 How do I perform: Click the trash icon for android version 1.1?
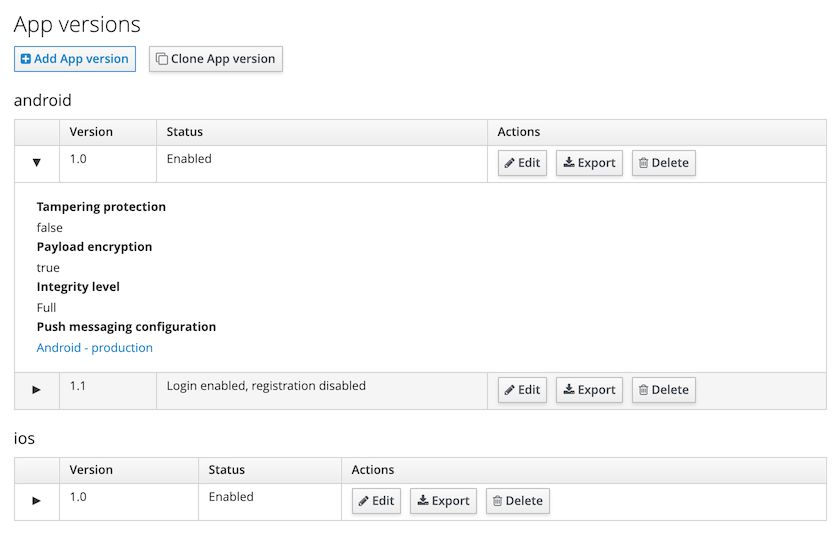[x=644, y=390]
